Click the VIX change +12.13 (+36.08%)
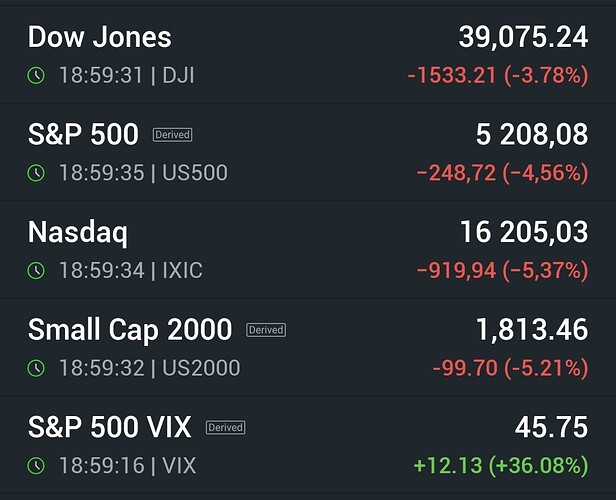 pyautogui.click(x=501, y=465)
